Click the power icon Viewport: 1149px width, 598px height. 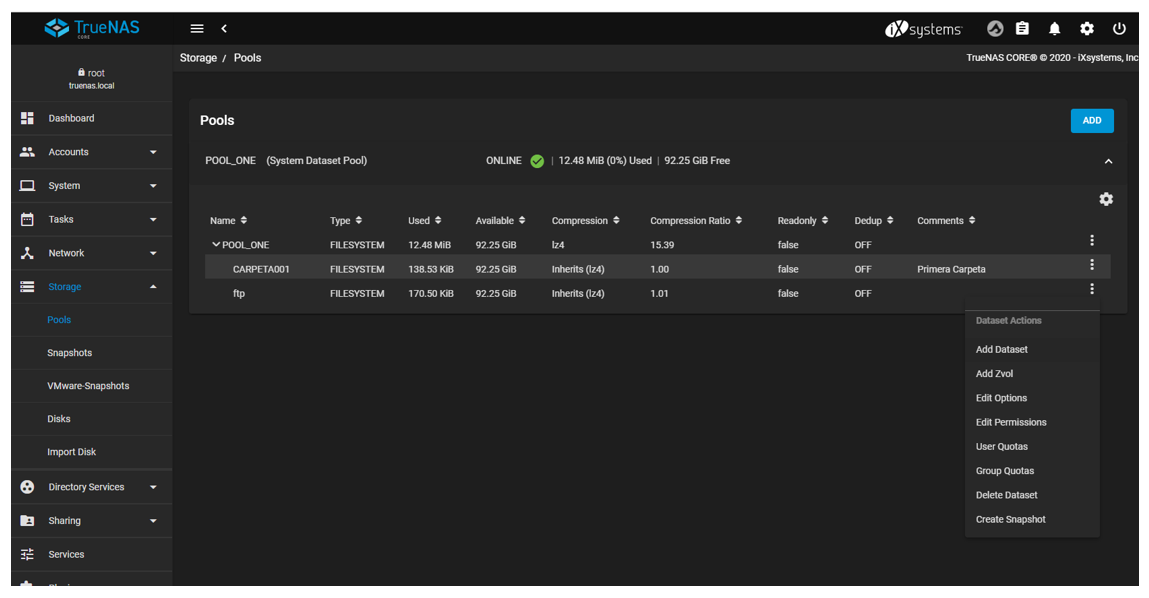click(1119, 29)
